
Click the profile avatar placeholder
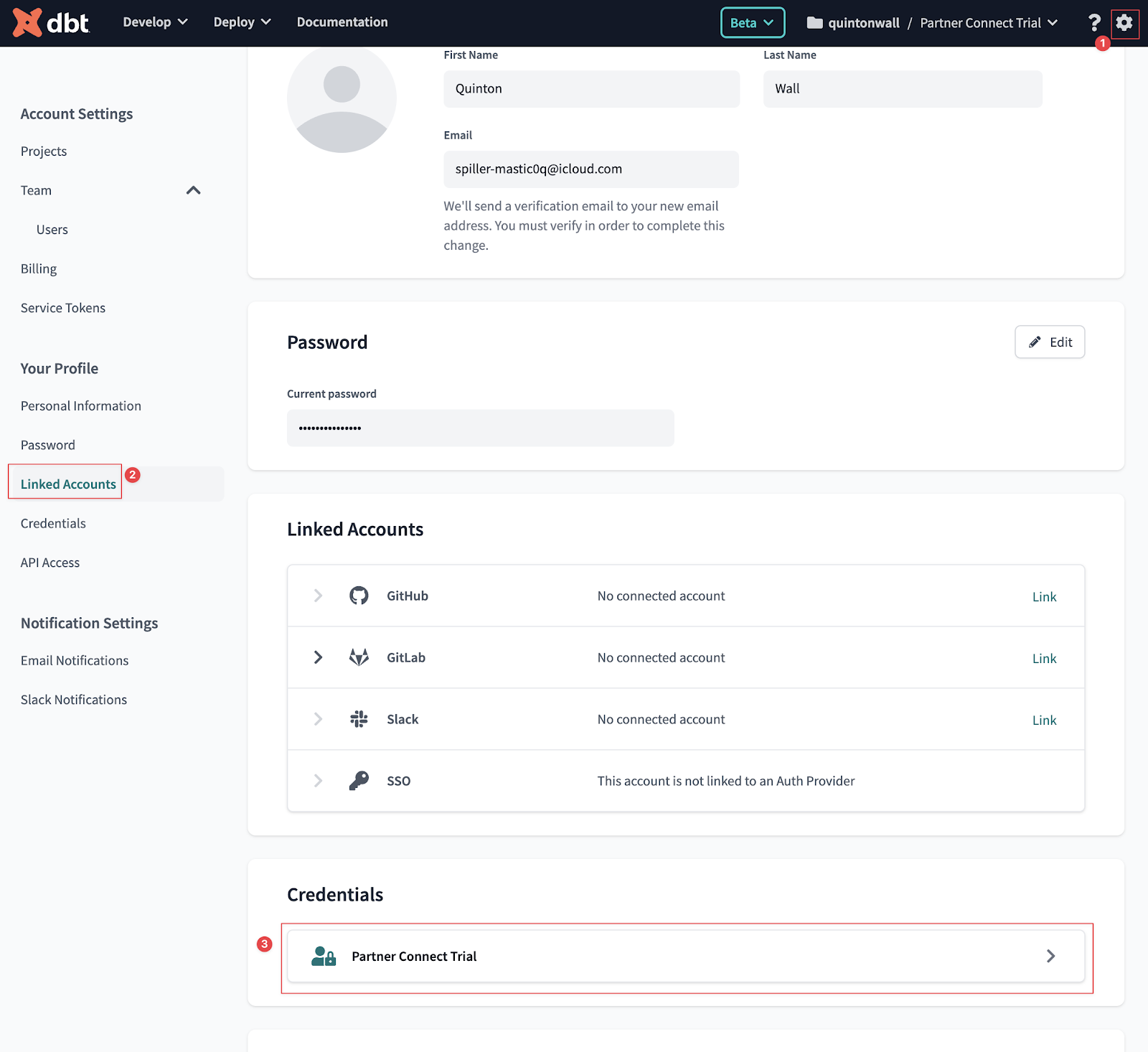[x=342, y=98]
